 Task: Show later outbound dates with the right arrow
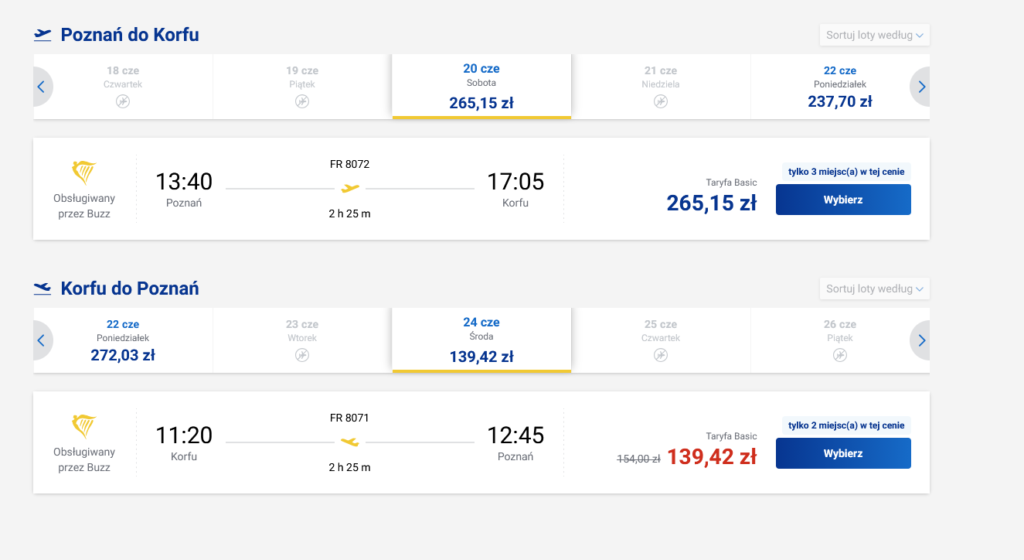921,87
